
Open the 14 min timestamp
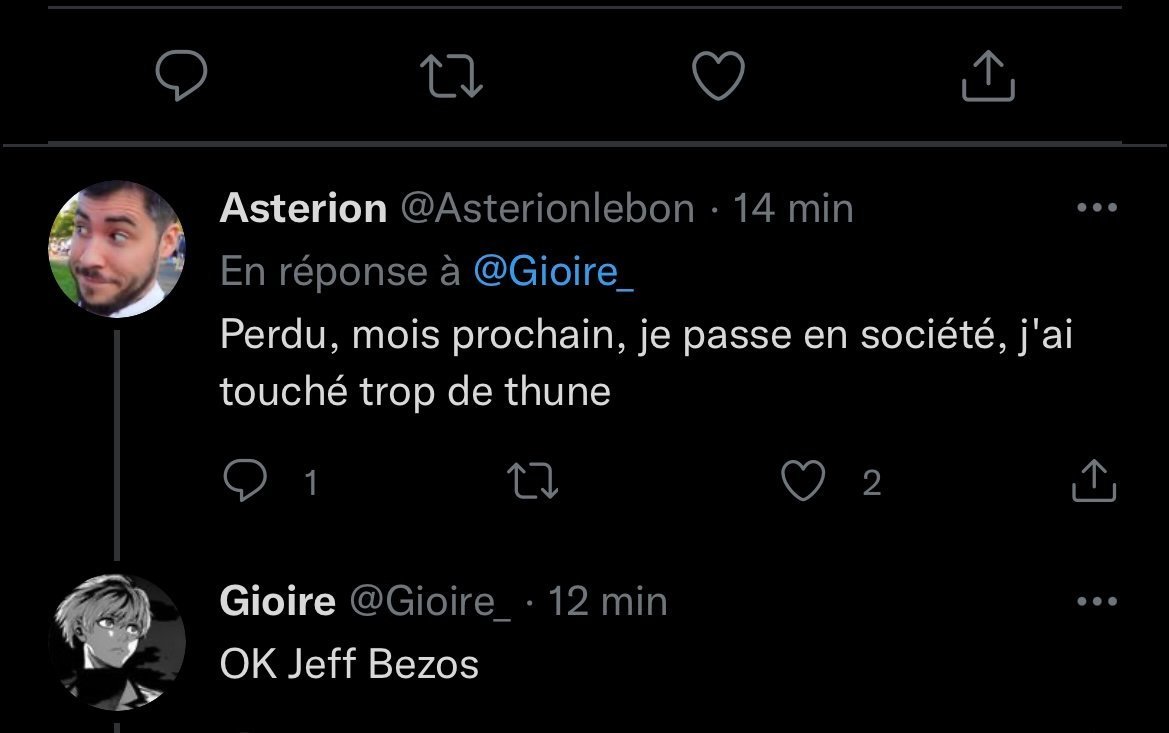pyautogui.click(x=793, y=209)
